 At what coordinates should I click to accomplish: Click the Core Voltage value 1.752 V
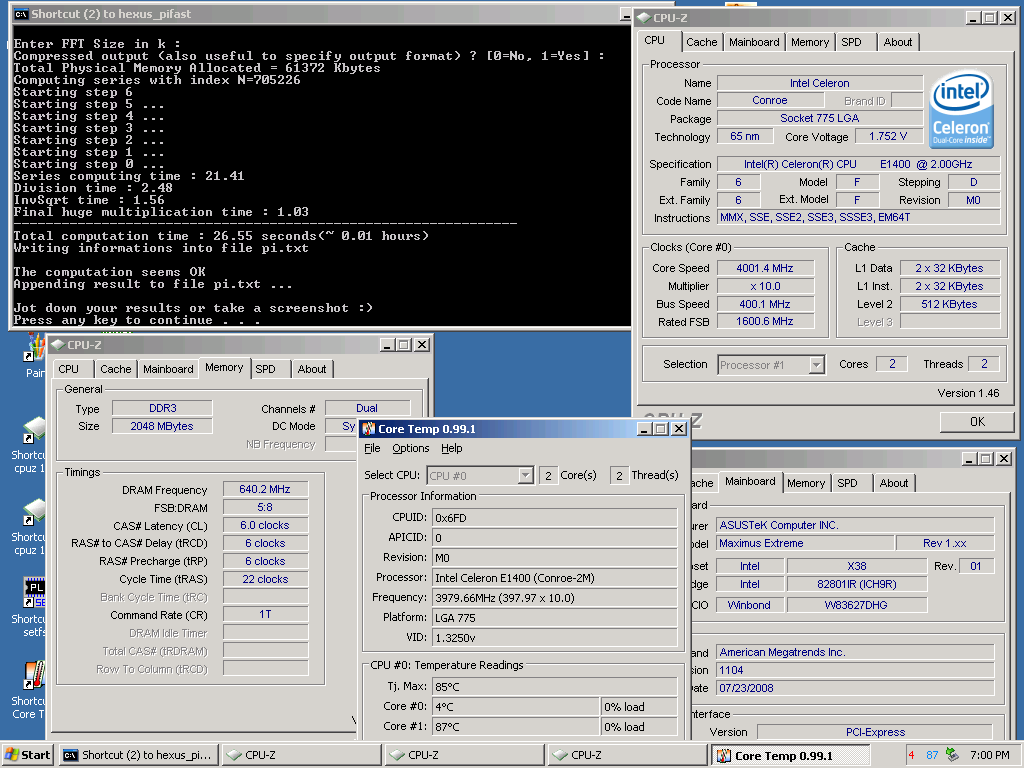click(x=888, y=136)
